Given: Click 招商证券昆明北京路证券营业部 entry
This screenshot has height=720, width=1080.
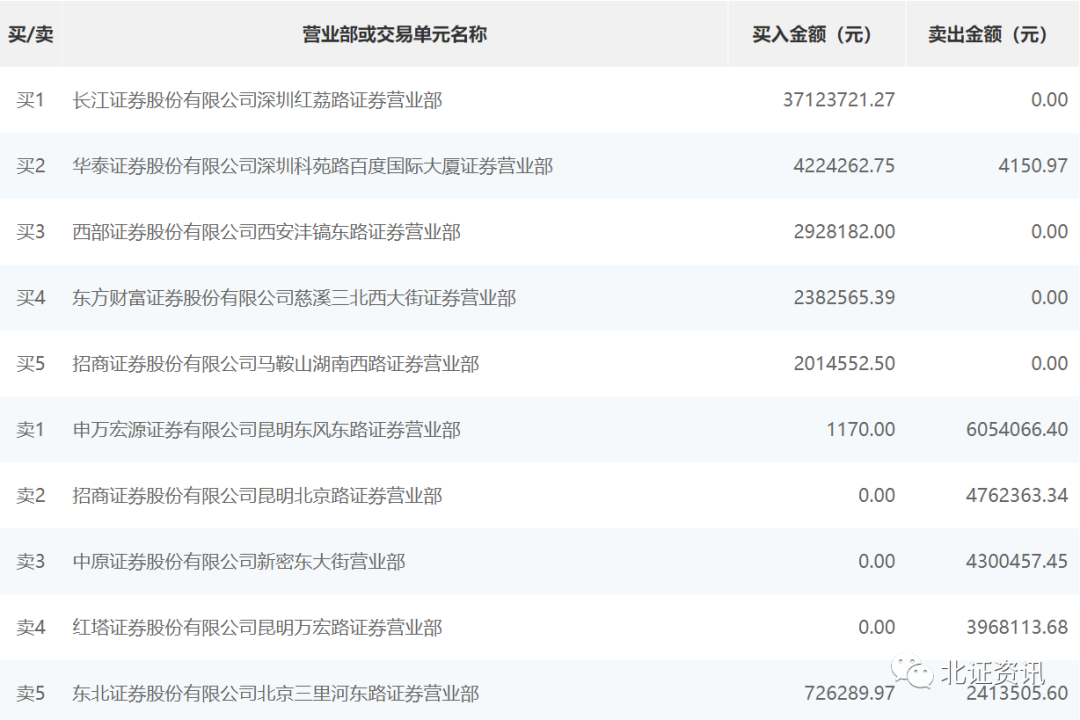Looking at the screenshot, I should [257, 496].
